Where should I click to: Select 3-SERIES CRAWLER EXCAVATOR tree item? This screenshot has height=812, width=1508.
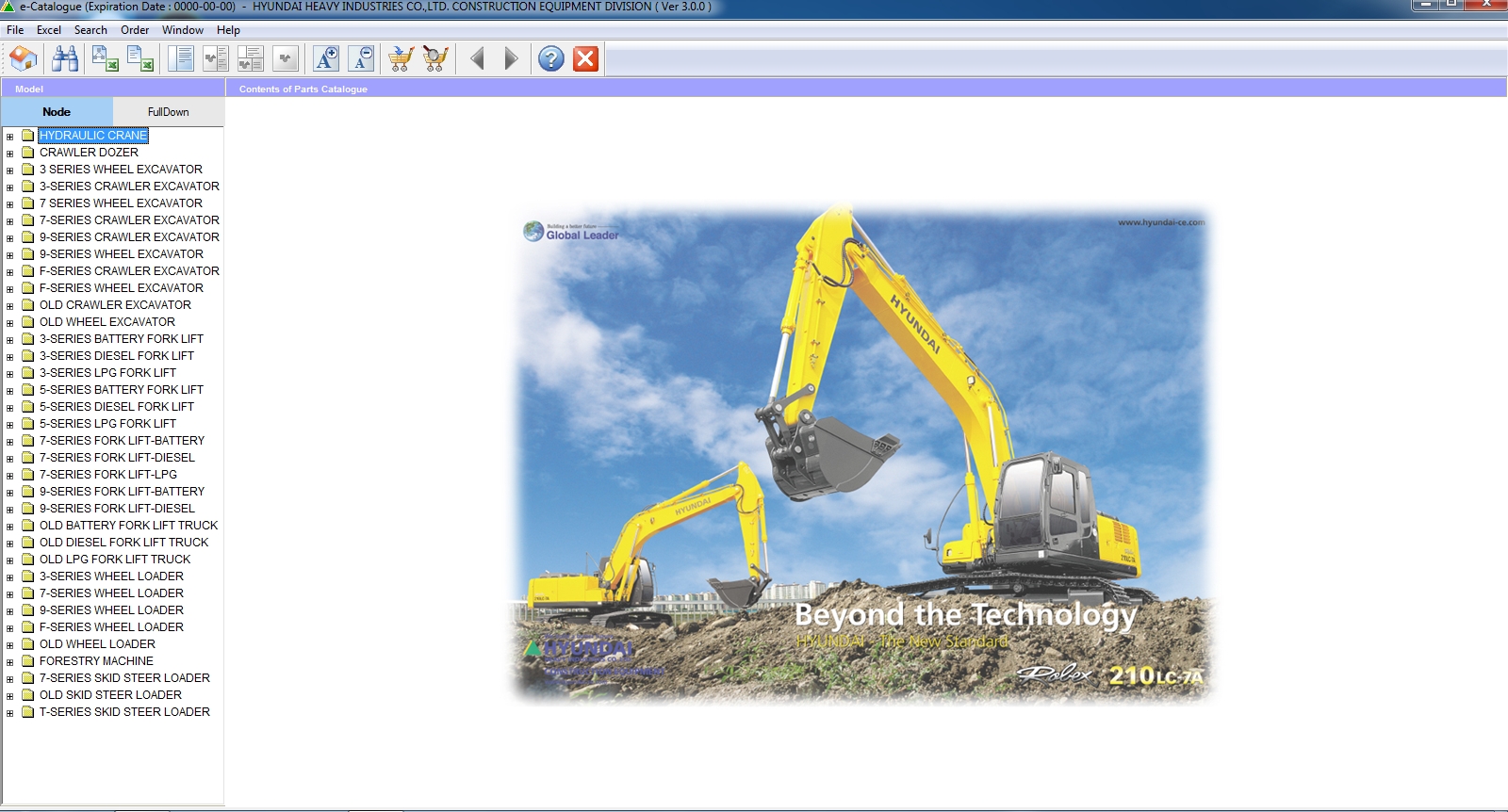point(129,186)
